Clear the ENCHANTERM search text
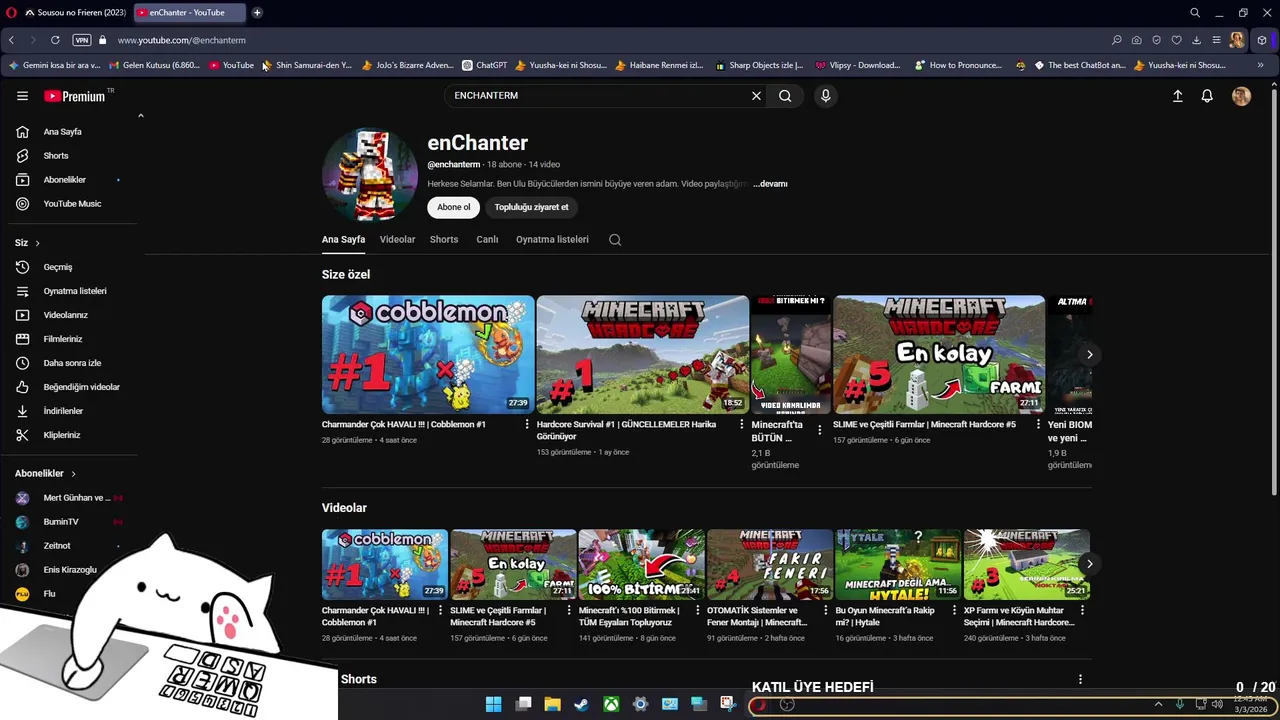Screen dimensions: 1280x720 click(756, 96)
